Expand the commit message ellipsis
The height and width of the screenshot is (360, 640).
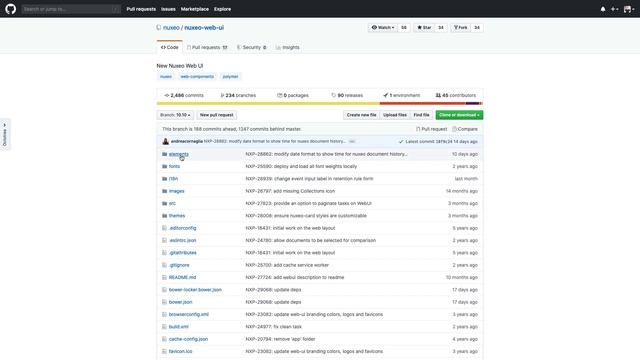point(352,141)
